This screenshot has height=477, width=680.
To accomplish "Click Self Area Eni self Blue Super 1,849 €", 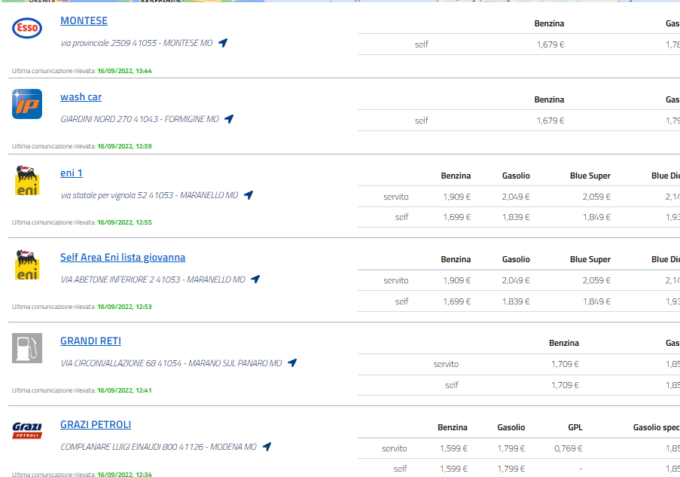I will coord(596,301).
